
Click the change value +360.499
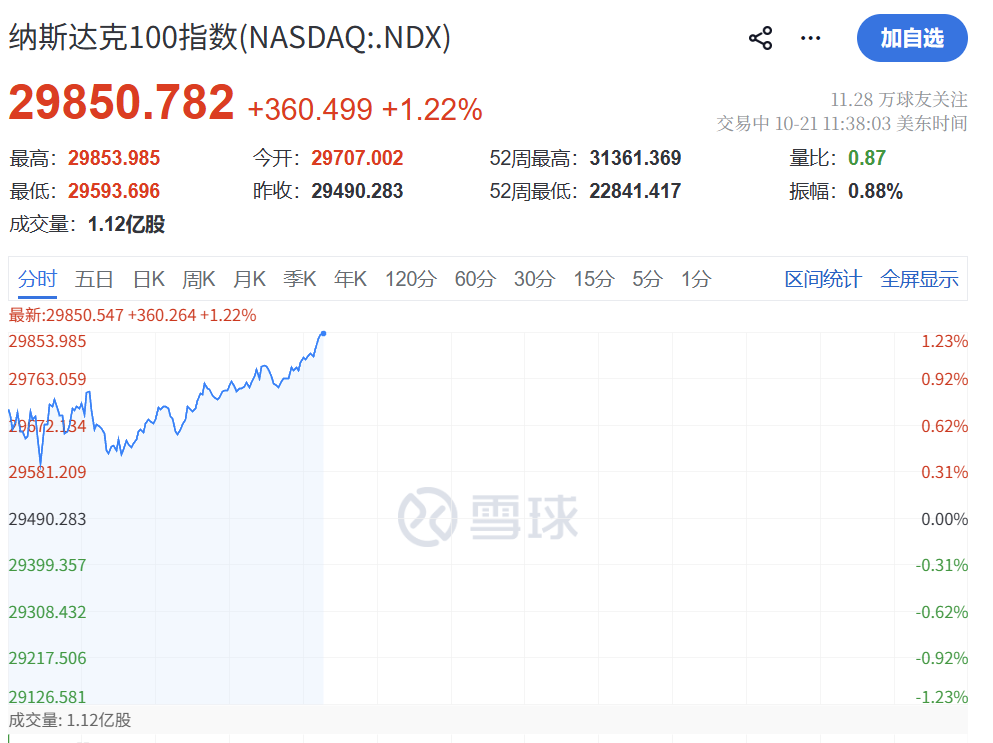[x=310, y=110]
